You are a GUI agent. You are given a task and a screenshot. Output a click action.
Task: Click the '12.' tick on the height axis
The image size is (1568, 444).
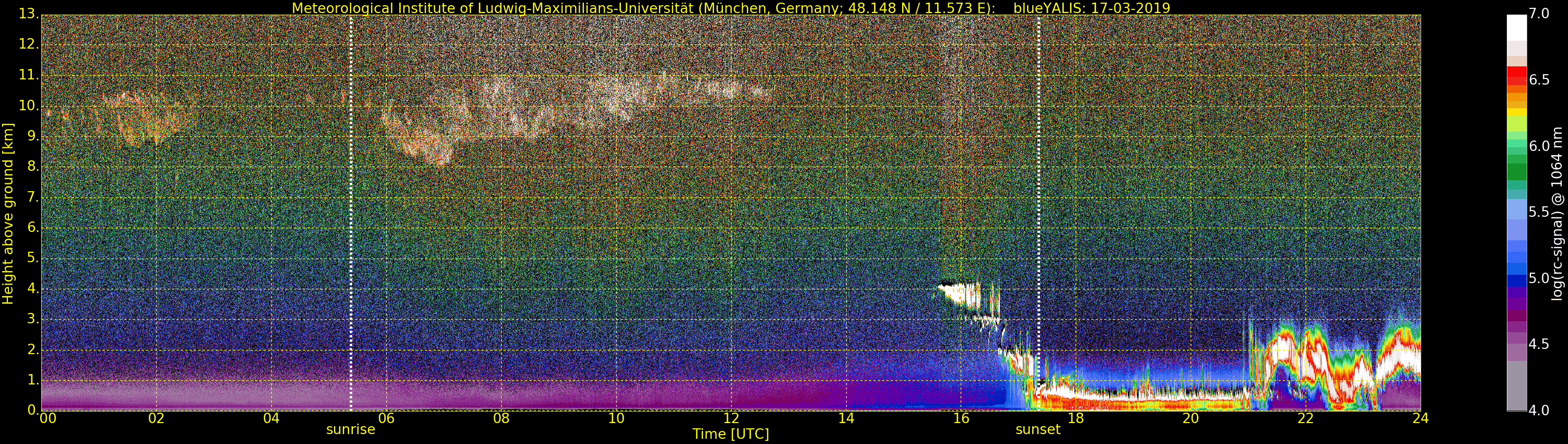[x=29, y=45]
